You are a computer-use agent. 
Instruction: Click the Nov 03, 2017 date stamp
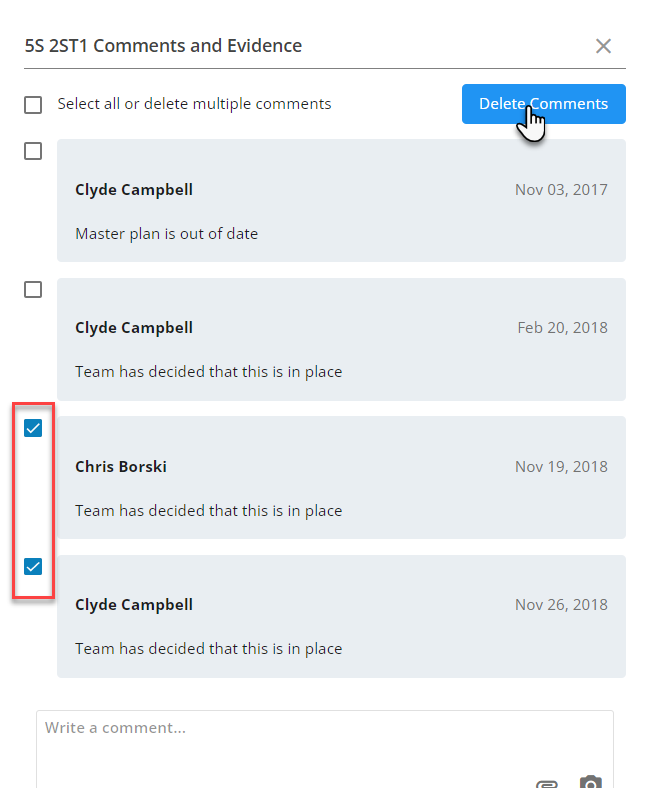(561, 190)
